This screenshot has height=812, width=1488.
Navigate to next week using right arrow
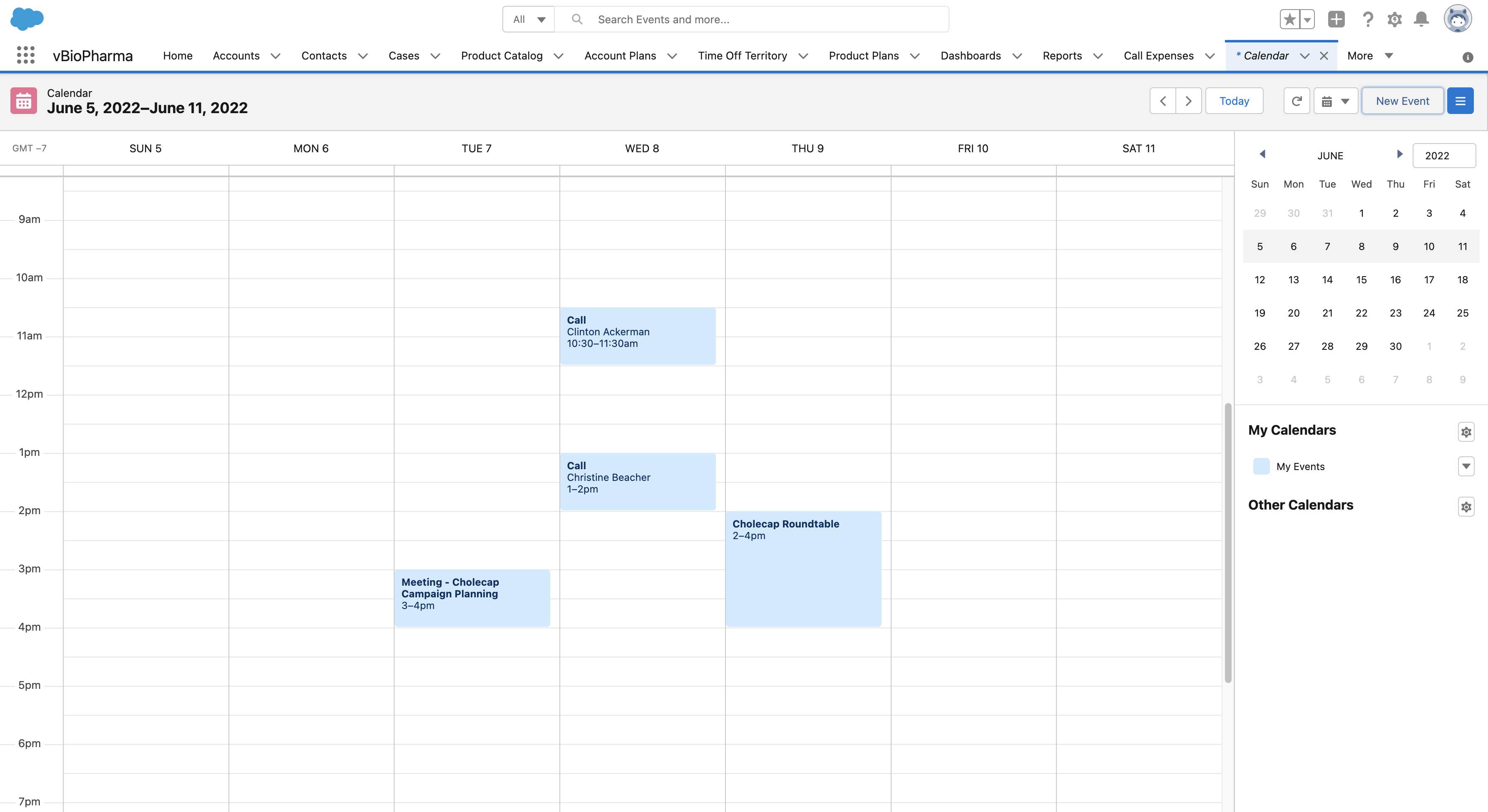click(1189, 100)
